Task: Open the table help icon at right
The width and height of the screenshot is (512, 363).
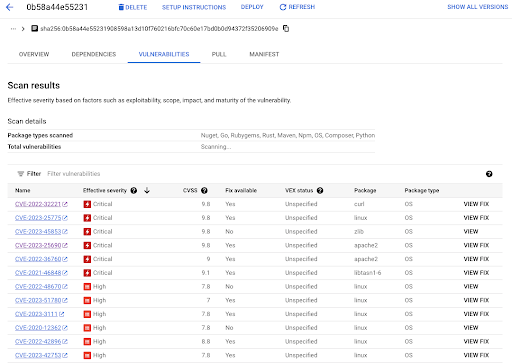Action: pyautogui.click(x=489, y=174)
